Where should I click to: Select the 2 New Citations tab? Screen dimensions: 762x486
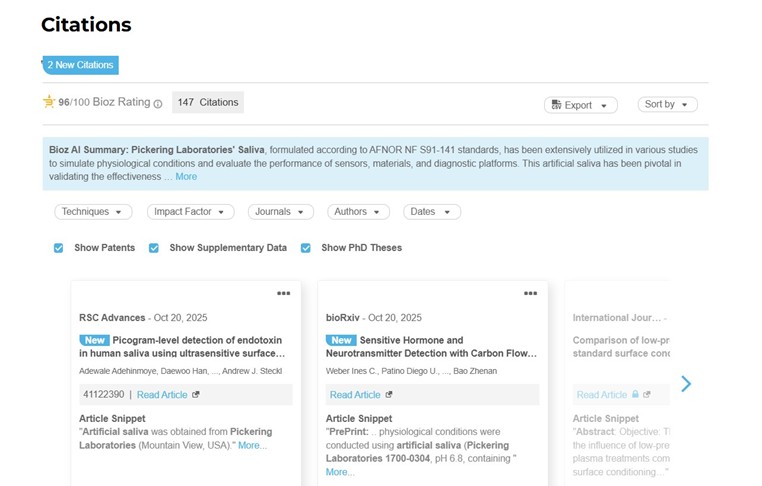click(x=80, y=65)
